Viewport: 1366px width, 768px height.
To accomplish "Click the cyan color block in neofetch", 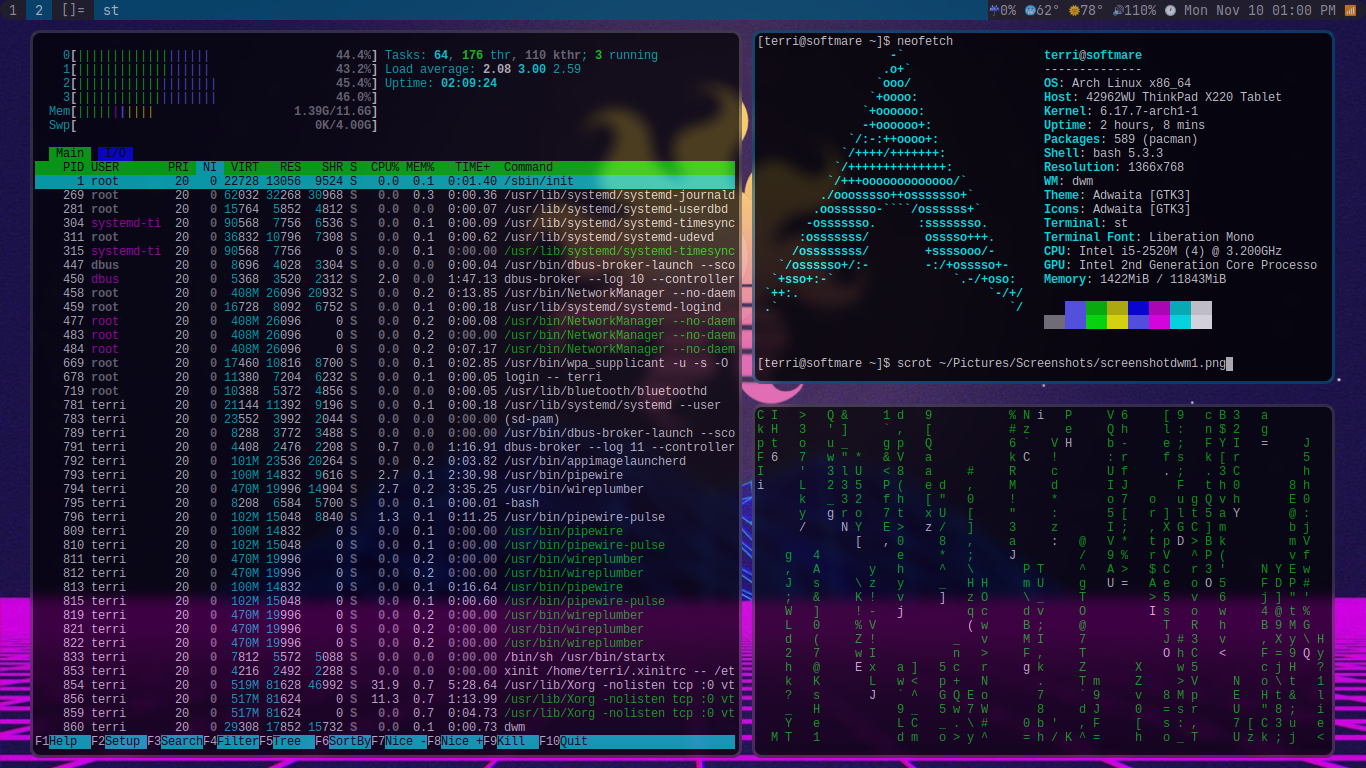I will coord(1180,315).
